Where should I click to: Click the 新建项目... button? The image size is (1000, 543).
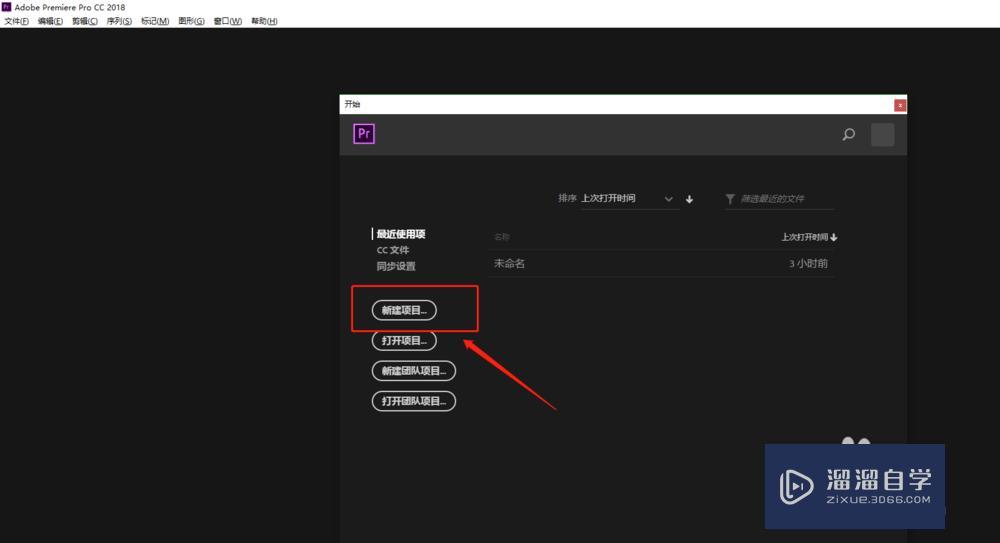coord(404,310)
